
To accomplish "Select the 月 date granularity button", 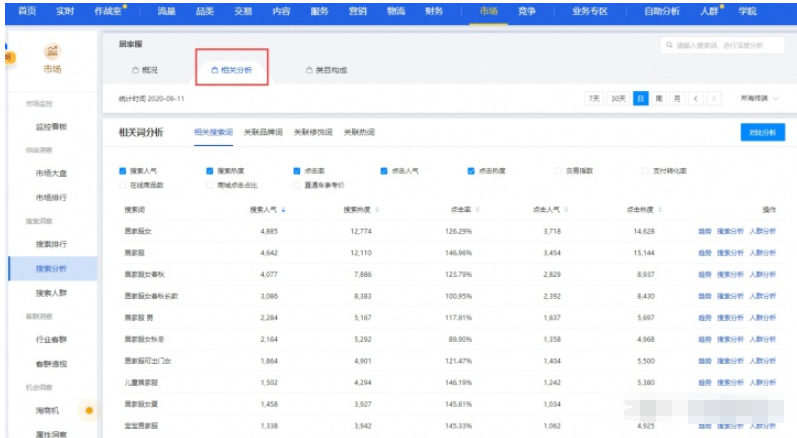I will click(x=677, y=99).
